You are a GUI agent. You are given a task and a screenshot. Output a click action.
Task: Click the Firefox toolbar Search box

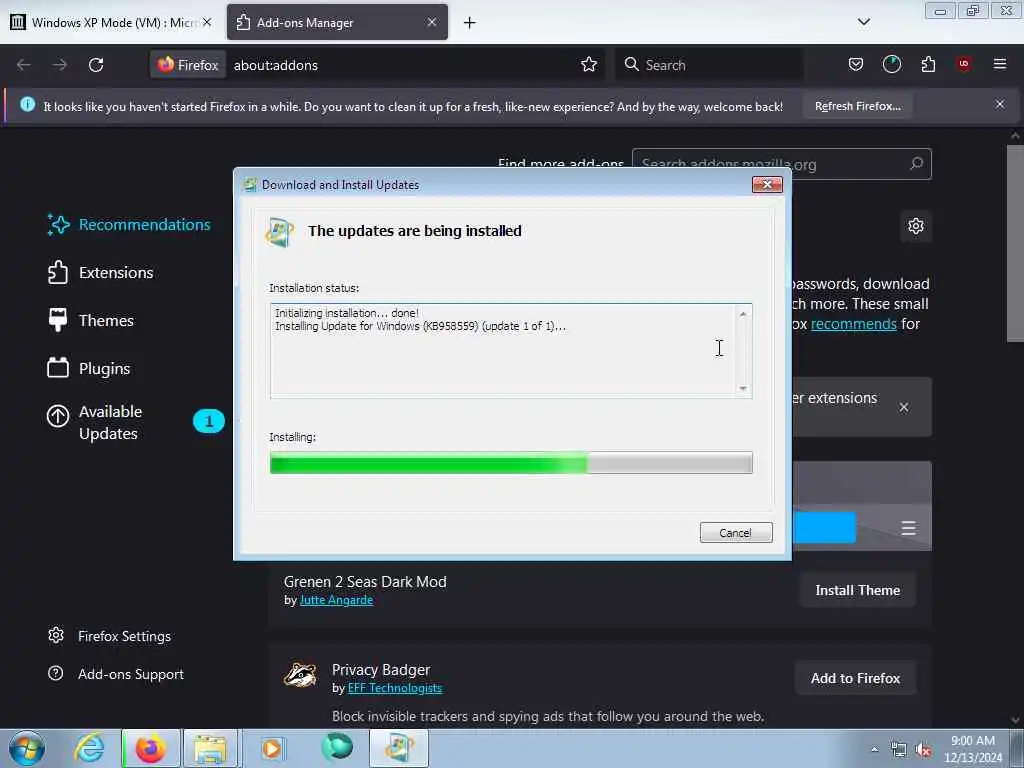click(x=709, y=65)
